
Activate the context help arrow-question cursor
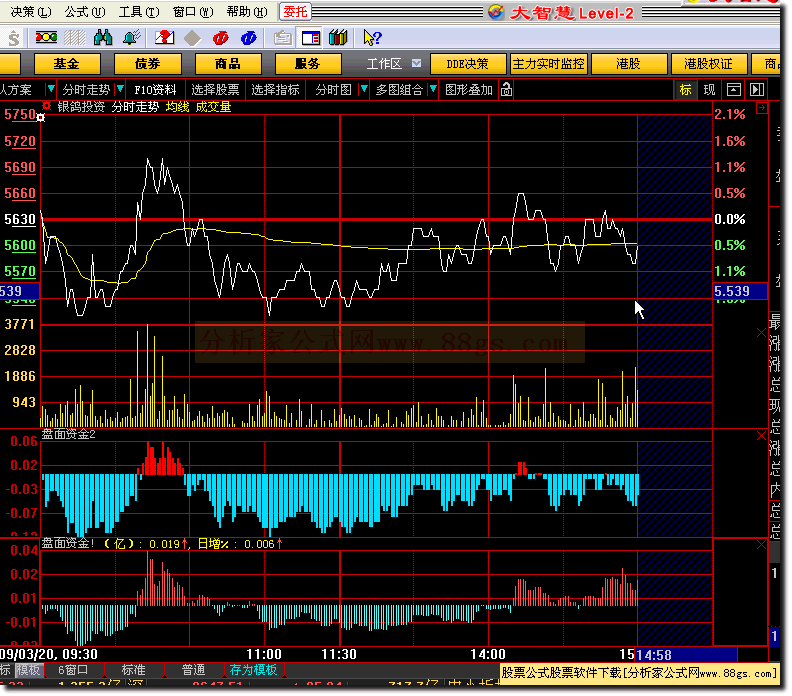click(x=373, y=38)
